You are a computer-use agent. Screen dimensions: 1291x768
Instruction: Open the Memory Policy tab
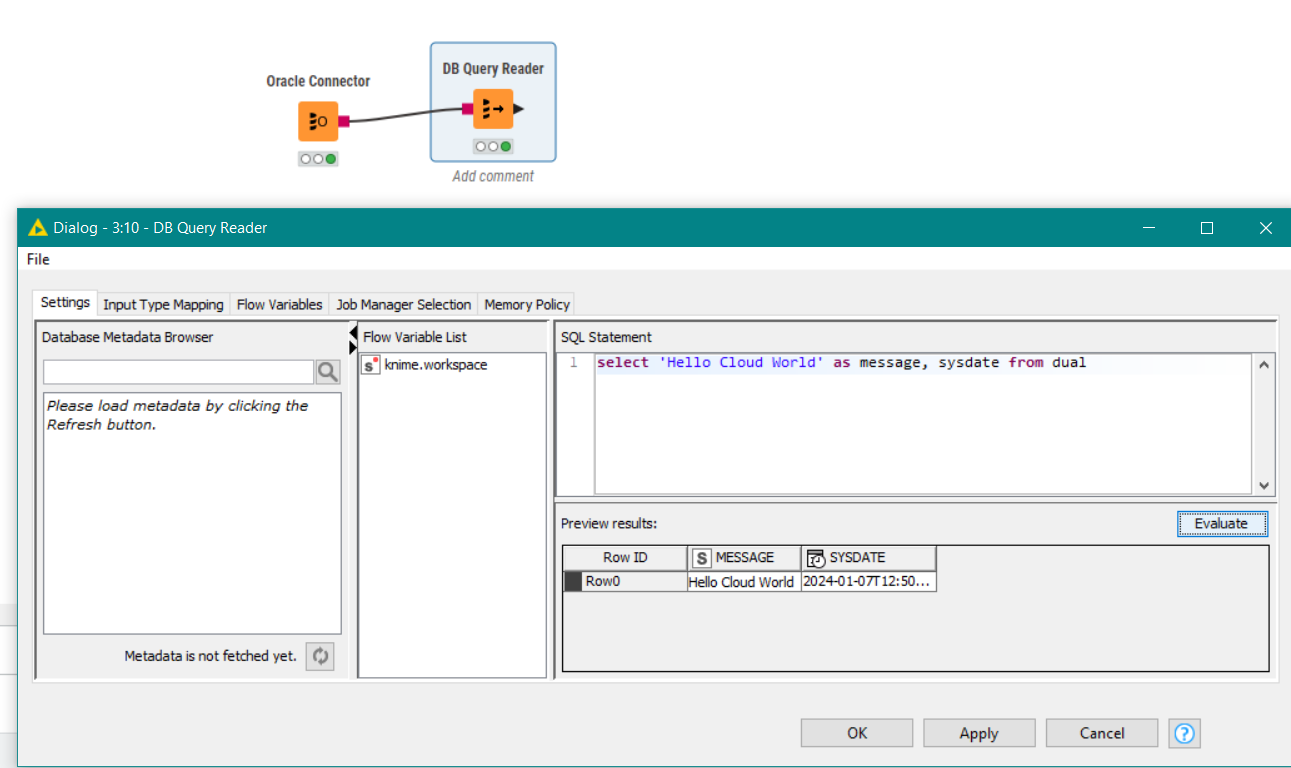[x=526, y=304]
